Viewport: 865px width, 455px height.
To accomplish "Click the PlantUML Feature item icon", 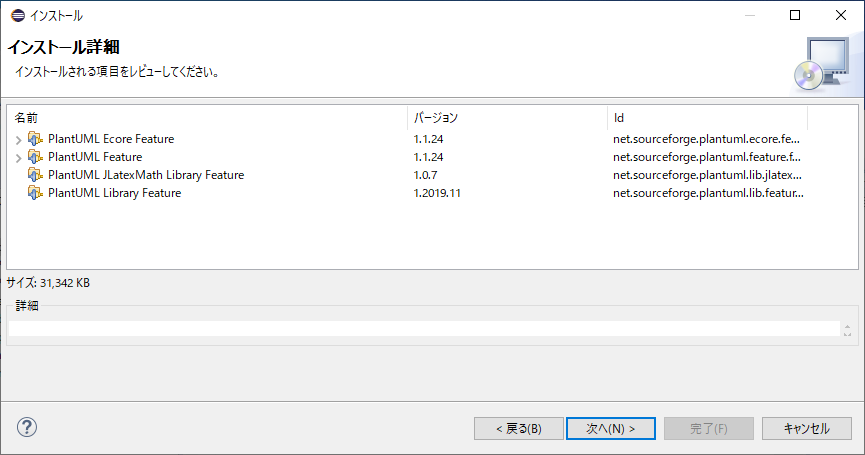I will click(36, 157).
